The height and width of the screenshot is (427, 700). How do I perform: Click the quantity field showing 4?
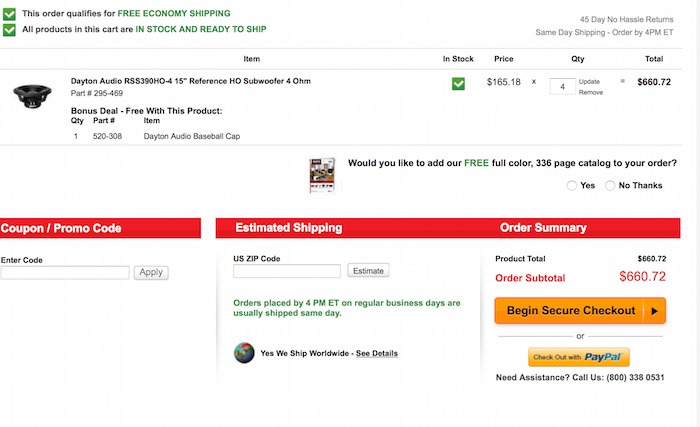click(x=562, y=87)
